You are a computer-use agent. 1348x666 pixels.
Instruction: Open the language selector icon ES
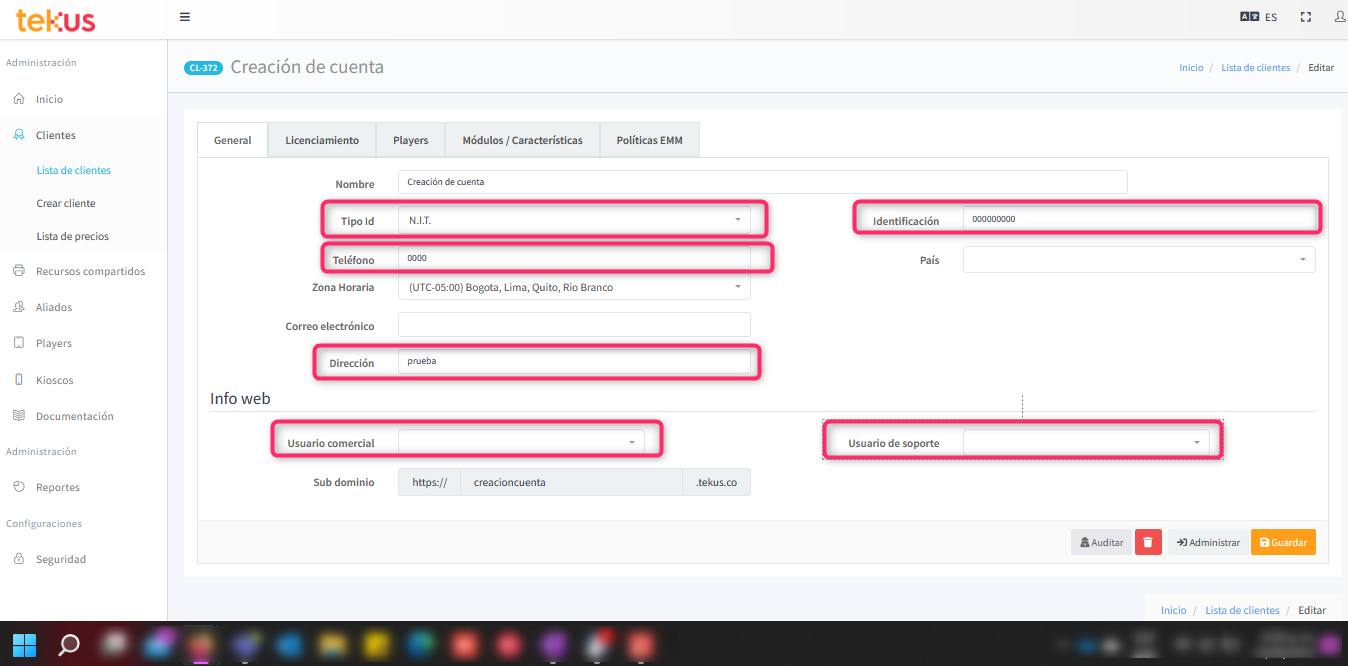tap(1258, 17)
